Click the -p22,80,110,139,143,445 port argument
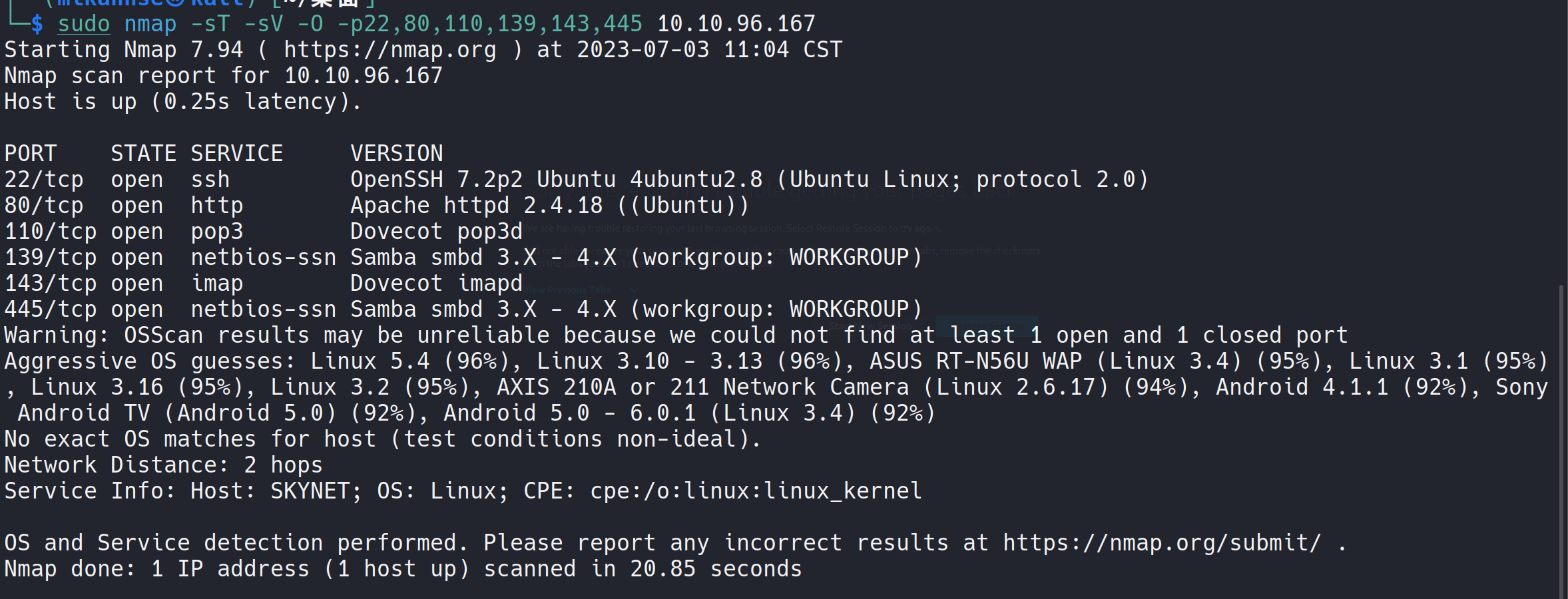This screenshot has height=599, width=1568. [x=489, y=24]
